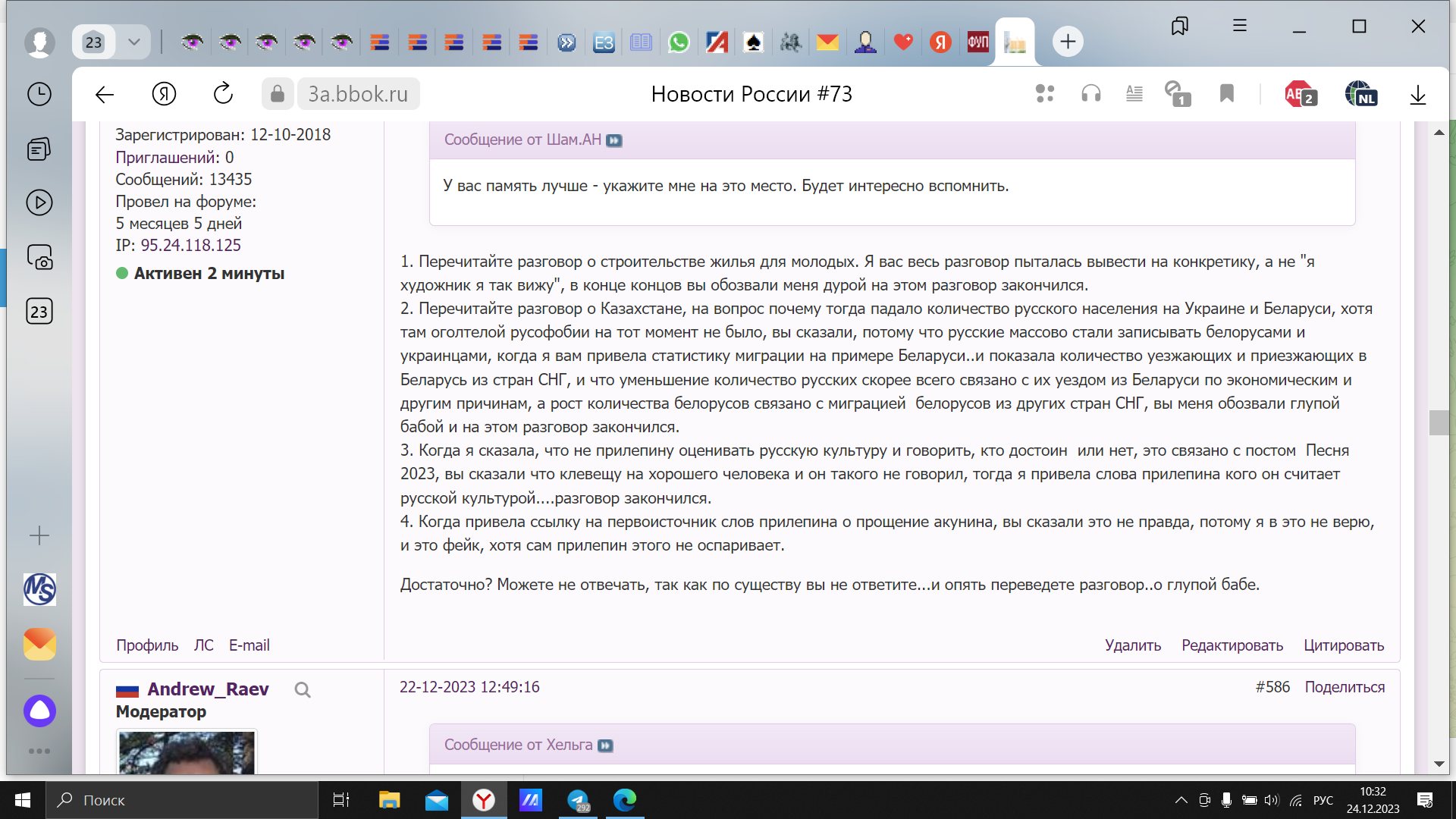The width and height of the screenshot is (1456, 819).
Task: Switch to the yellow envelope mail tab
Action: 827,42
